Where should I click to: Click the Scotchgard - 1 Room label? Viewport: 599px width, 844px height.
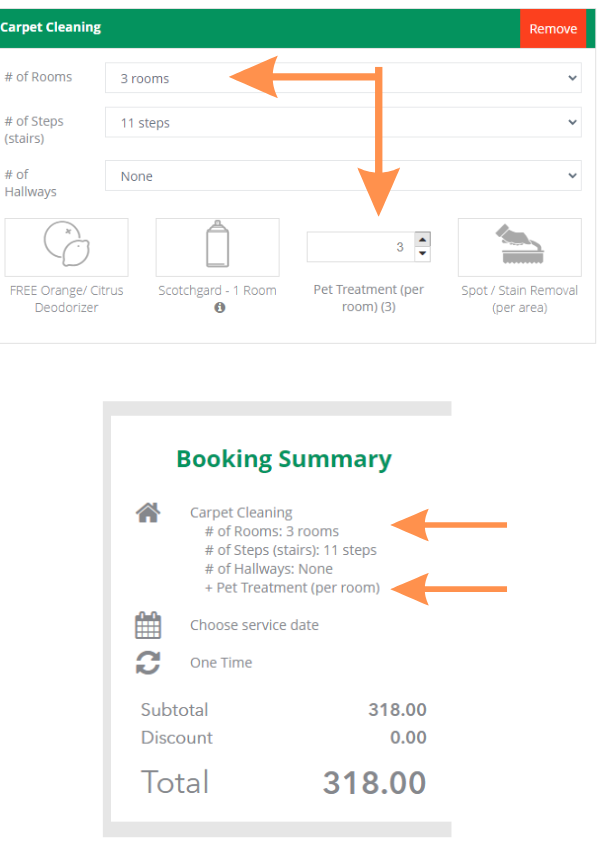tap(217, 291)
